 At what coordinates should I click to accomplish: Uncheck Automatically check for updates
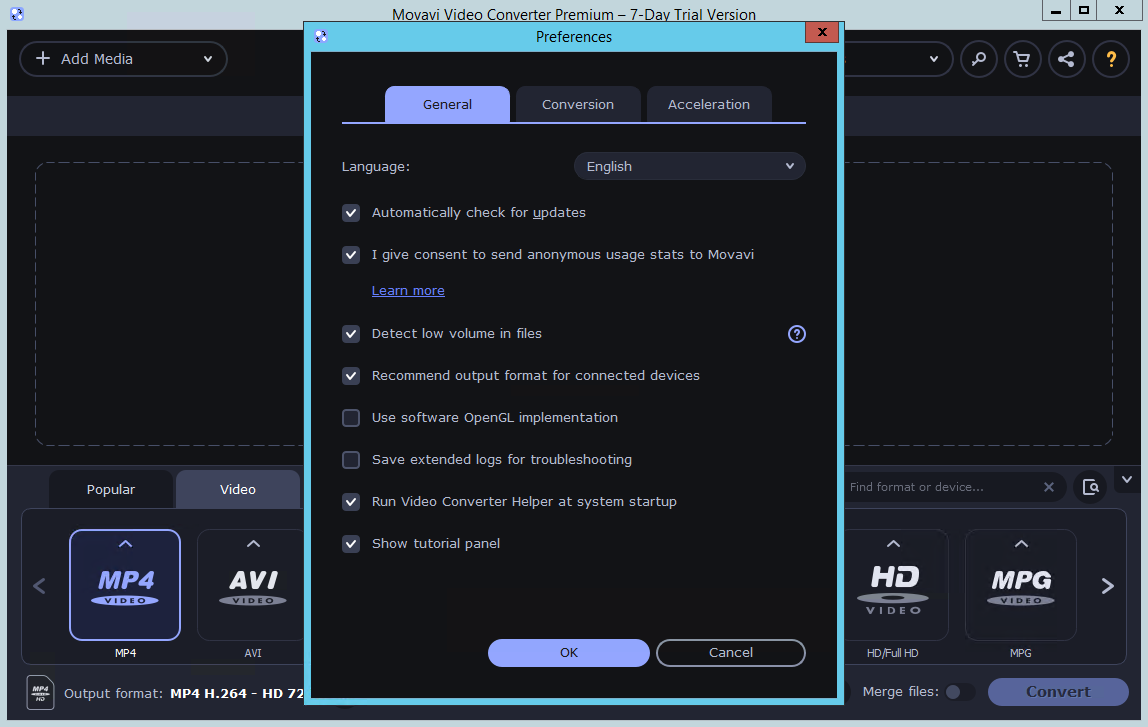(x=351, y=213)
